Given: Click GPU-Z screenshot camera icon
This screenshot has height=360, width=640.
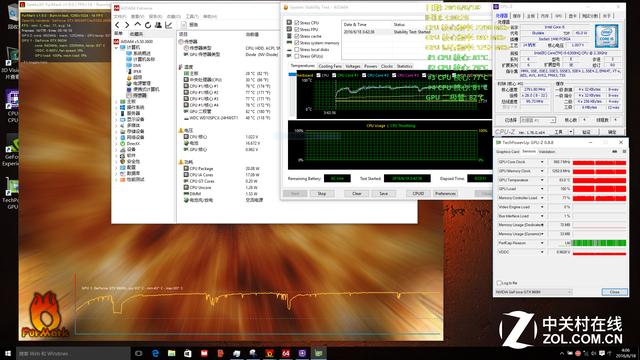Looking at the screenshot, I should pos(614,151).
